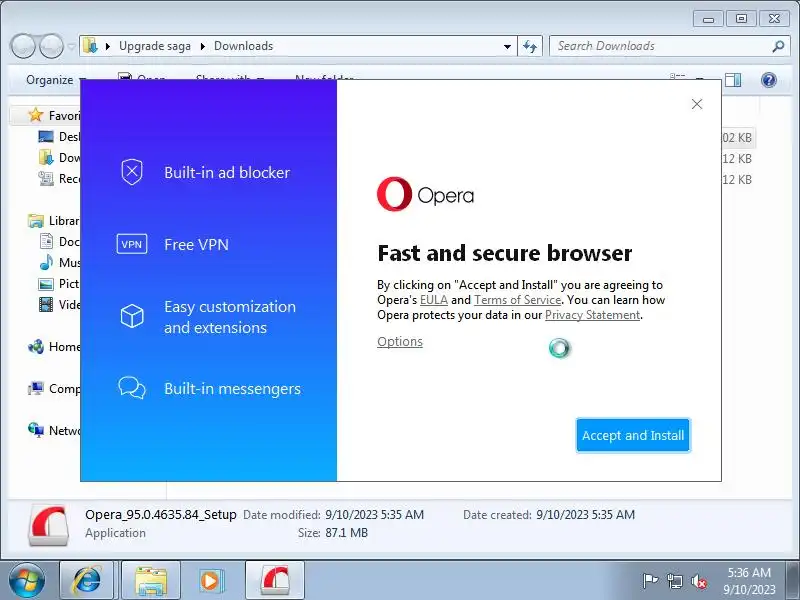The image size is (800, 600).
Task: Click Easy customization and extensions text
Action: [230, 317]
